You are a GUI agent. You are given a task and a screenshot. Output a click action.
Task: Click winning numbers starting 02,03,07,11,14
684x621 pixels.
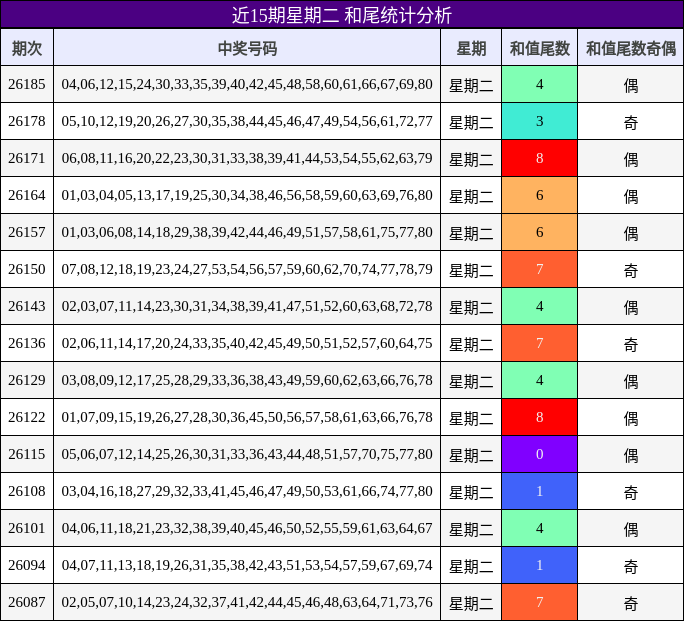[x=247, y=306]
